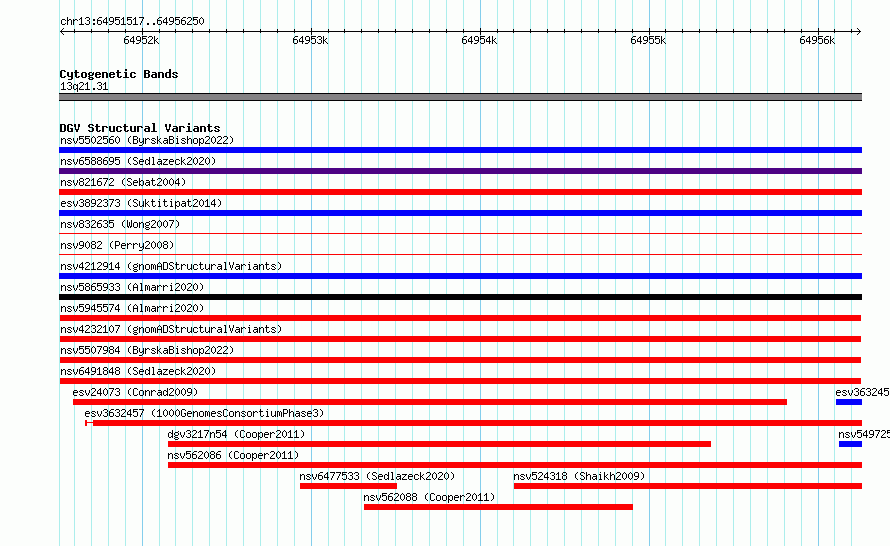This screenshot has height=546, width=890.
Task: Open esv3892373 (Suktitipat2014) label
Action: click(141, 203)
